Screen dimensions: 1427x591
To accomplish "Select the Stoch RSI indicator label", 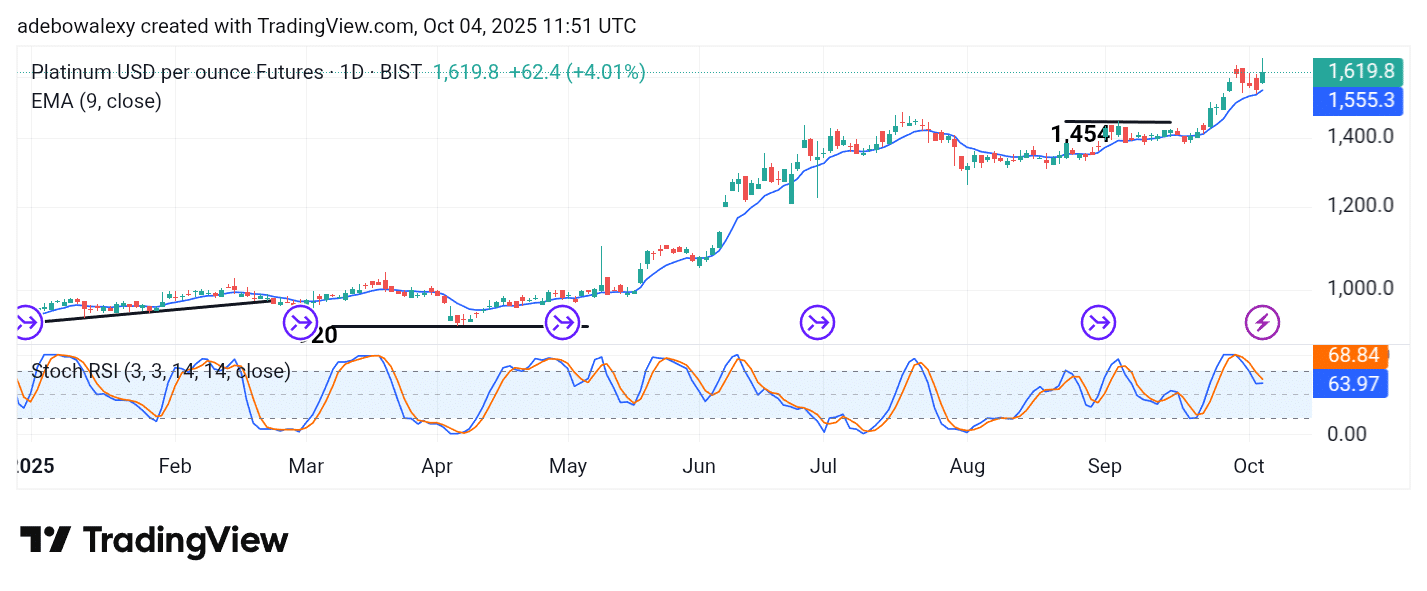I will click(160, 372).
